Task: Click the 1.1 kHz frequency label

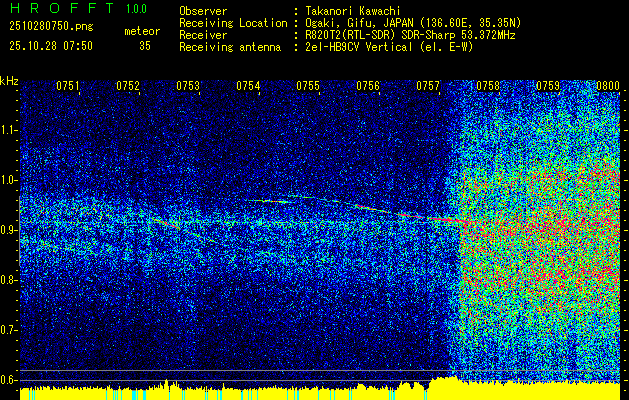Action: (x=8, y=130)
